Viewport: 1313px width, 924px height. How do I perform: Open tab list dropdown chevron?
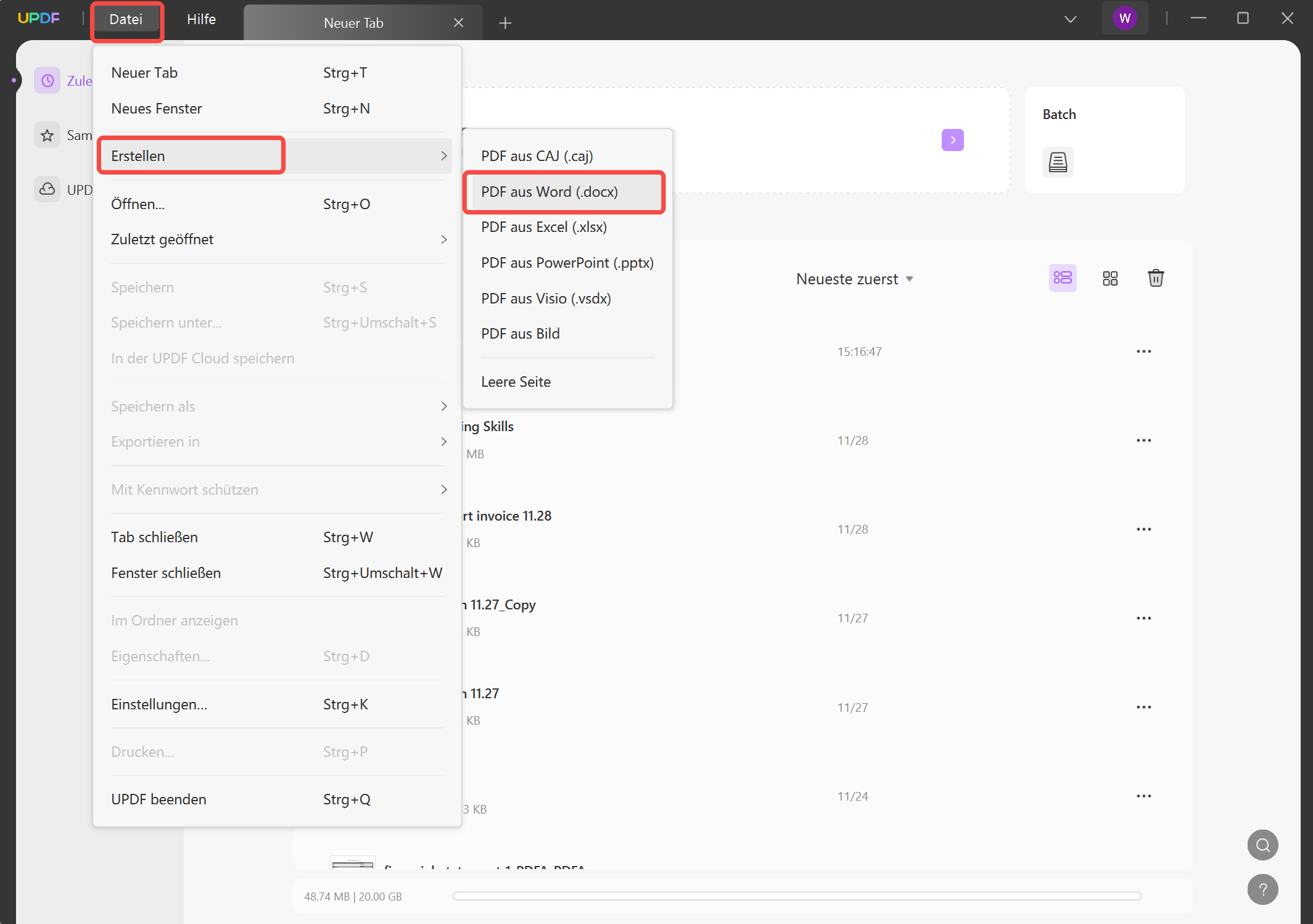click(1070, 19)
